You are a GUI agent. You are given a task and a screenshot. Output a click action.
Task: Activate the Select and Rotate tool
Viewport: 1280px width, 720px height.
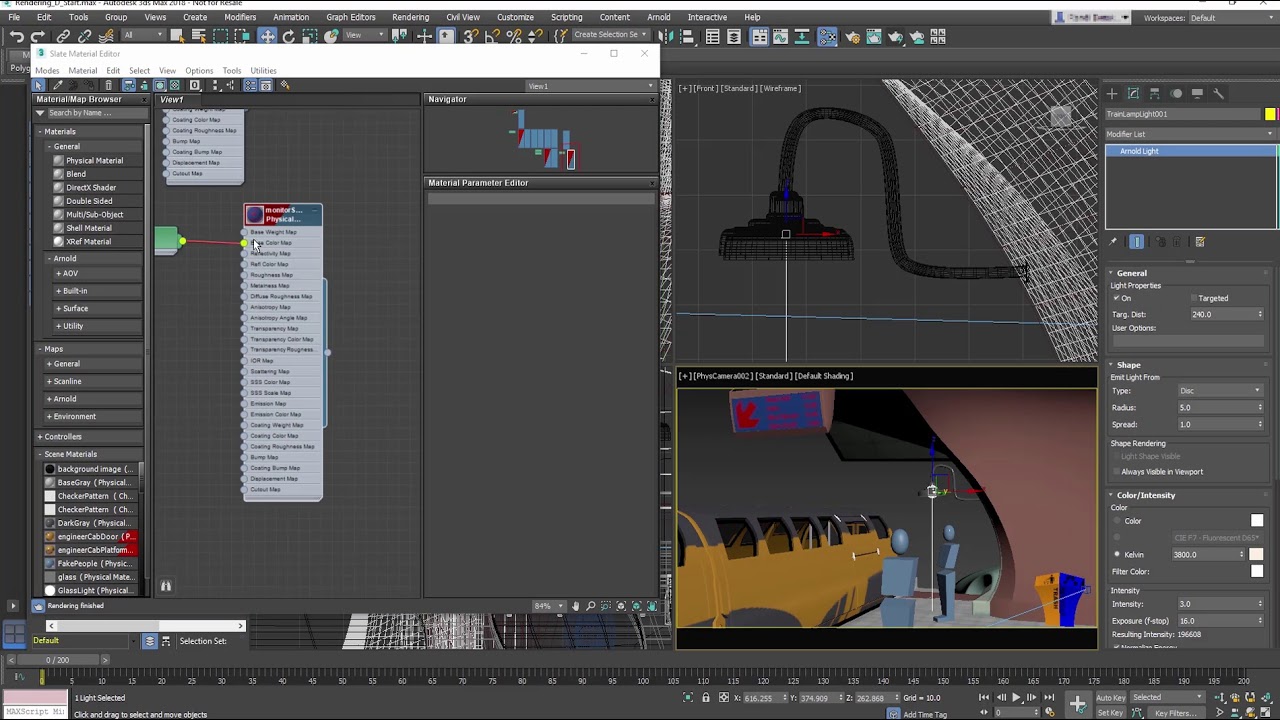288,37
